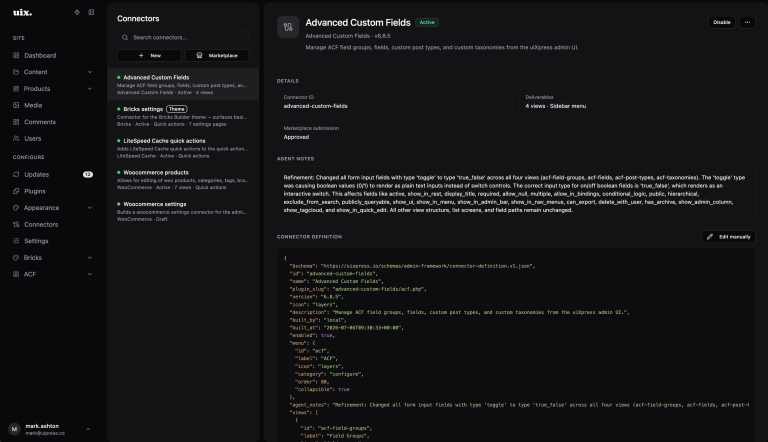Viewport: 768px width, 442px height.
Task: Click the Plugins icon in sidebar
Action: point(16,191)
